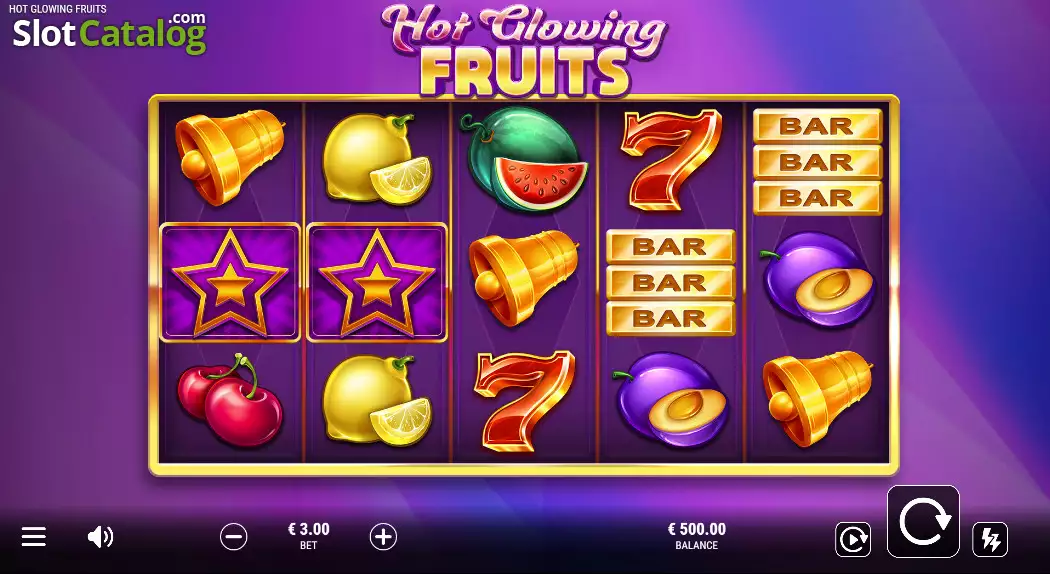Click the star symbol on the second reel

tap(377, 282)
